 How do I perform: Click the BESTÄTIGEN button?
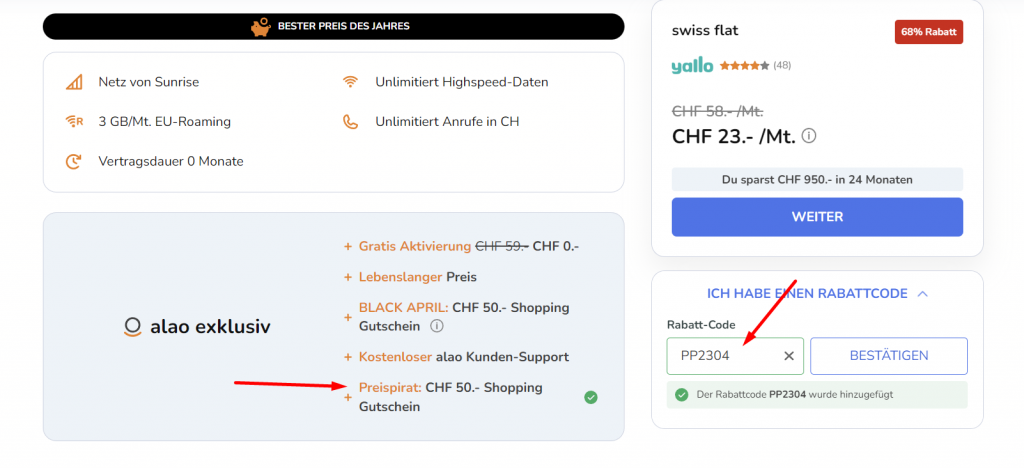(x=888, y=355)
